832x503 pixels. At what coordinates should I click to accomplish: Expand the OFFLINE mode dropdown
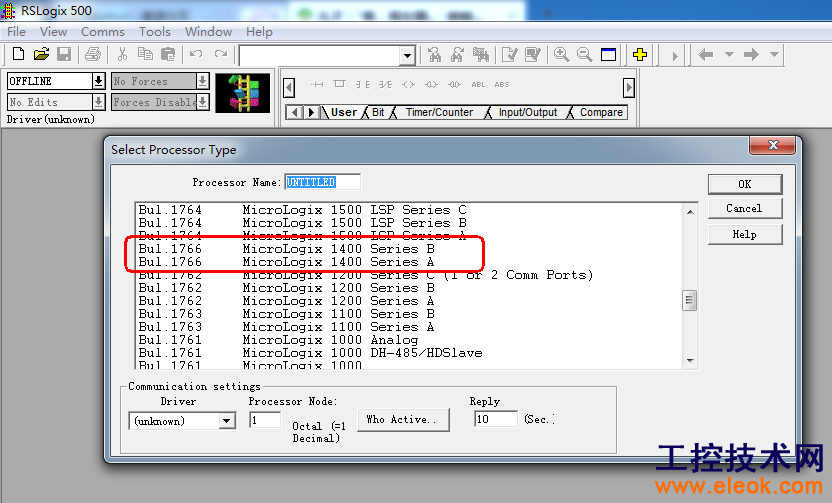(x=98, y=81)
